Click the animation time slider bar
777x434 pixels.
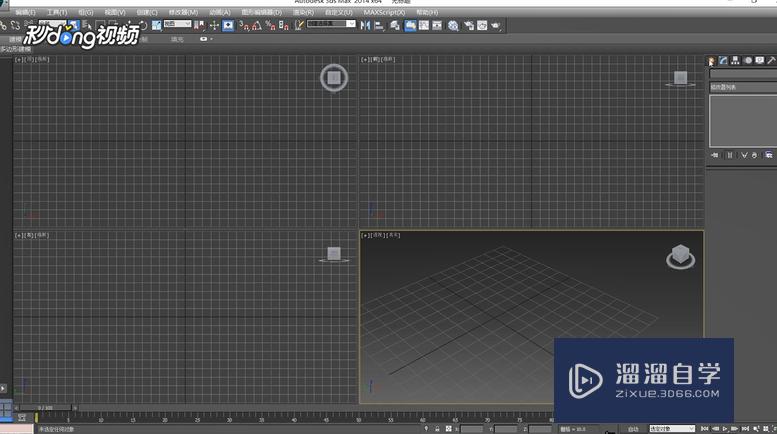click(x=55, y=407)
